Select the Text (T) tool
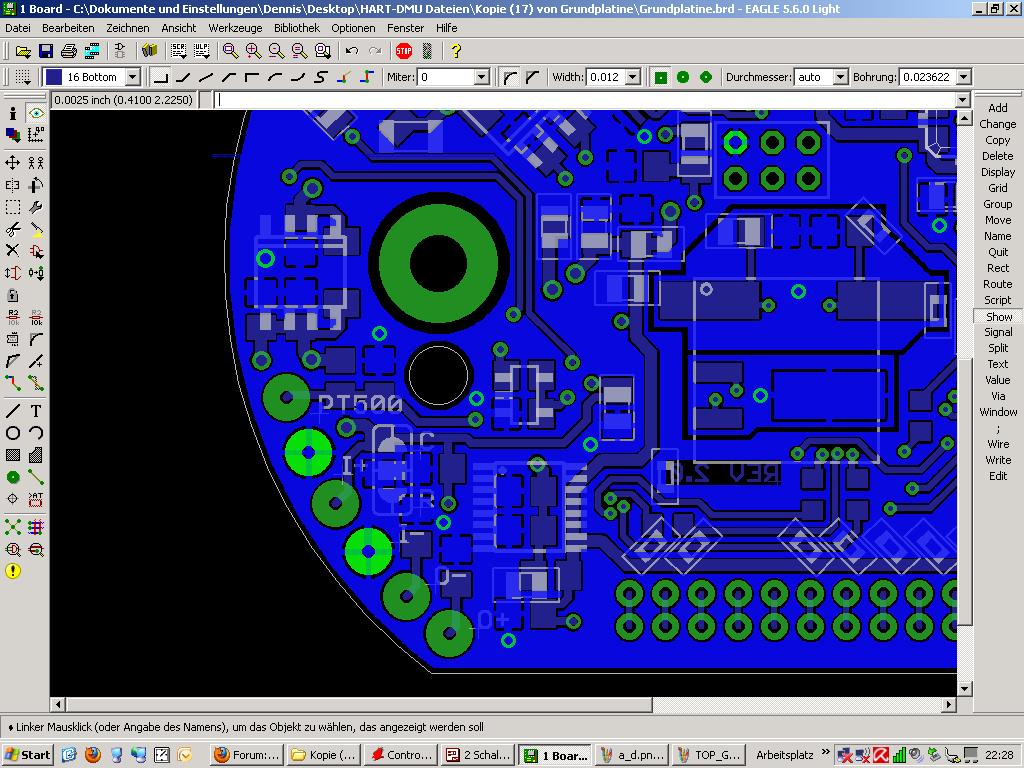1024x768 pixels. point(36,411)
